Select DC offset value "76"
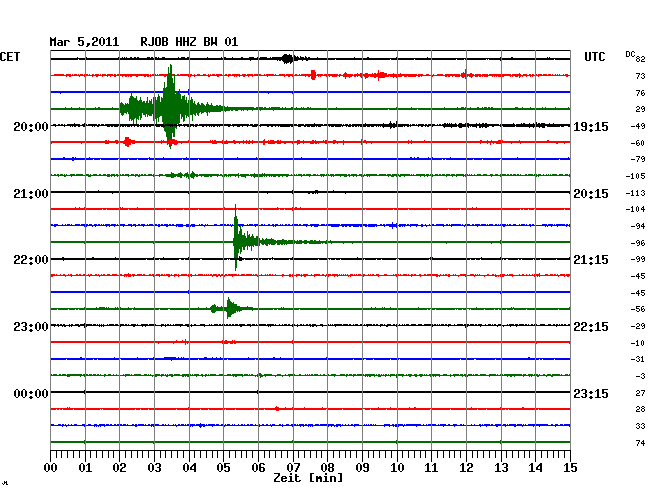Image resolution: width=650 pixels, height=494 pixels. point(640,93)
